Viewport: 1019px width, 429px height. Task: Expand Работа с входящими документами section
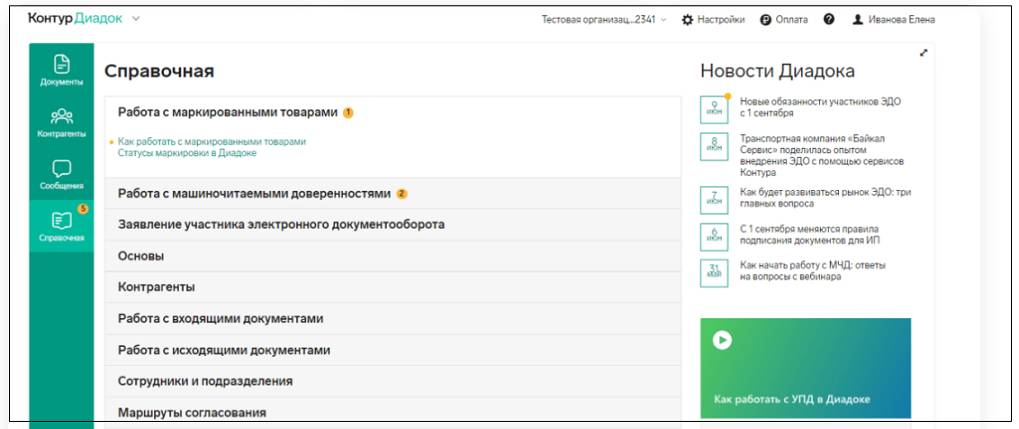tap(393, 319)
